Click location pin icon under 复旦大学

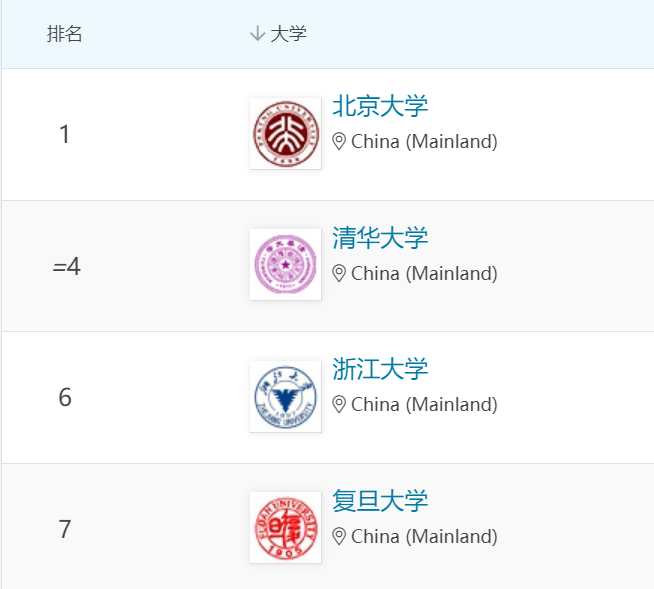[339, 536]
